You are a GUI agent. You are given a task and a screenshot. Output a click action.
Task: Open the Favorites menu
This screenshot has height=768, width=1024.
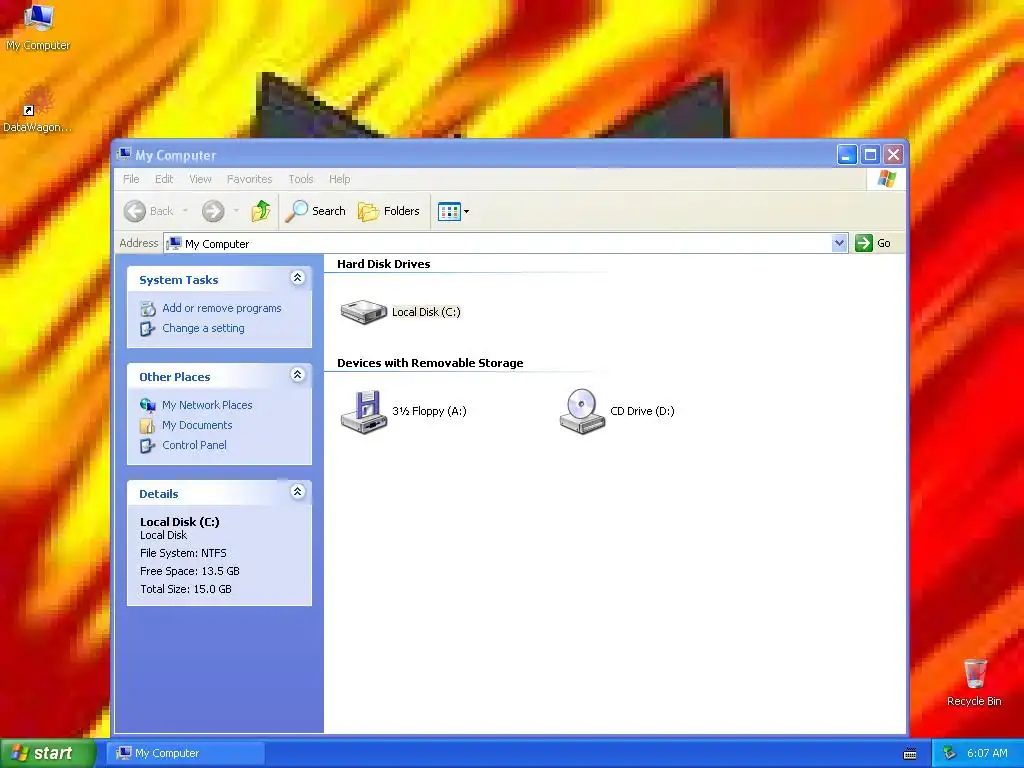point(249,179)
